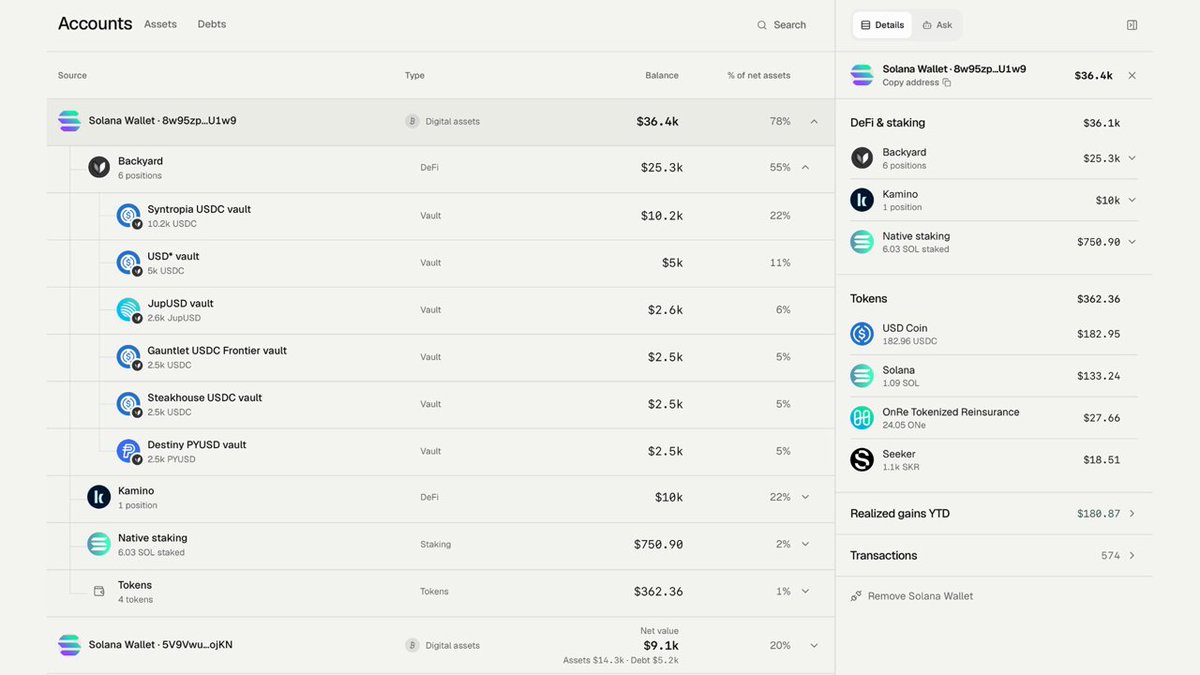Collapse the Backyard positions list
Image resolution: width=1200 pixels, height=675 pixels.
click(805, 167)
